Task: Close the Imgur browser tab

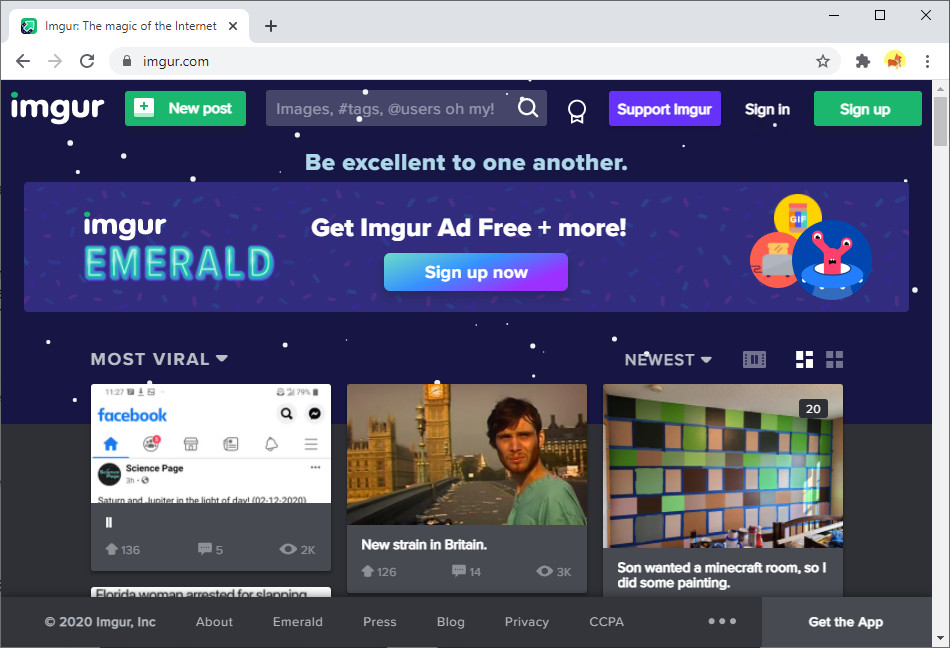Action: point(233,26)
